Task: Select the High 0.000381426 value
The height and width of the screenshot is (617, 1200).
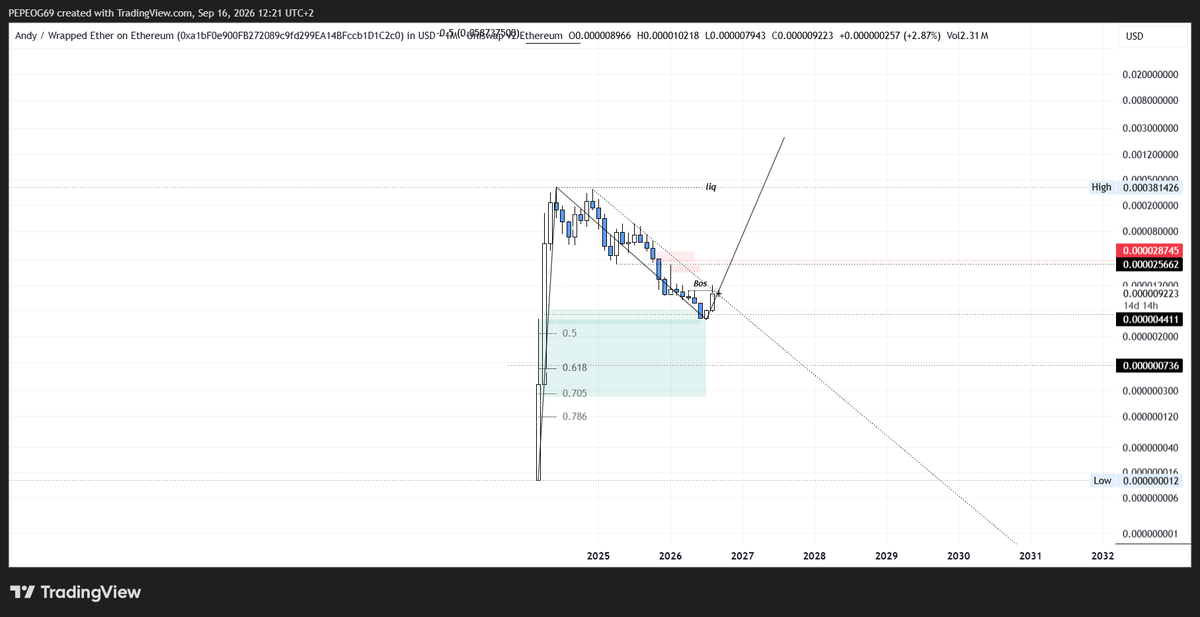Action: pyautogui.click(x=1150, y=187)
